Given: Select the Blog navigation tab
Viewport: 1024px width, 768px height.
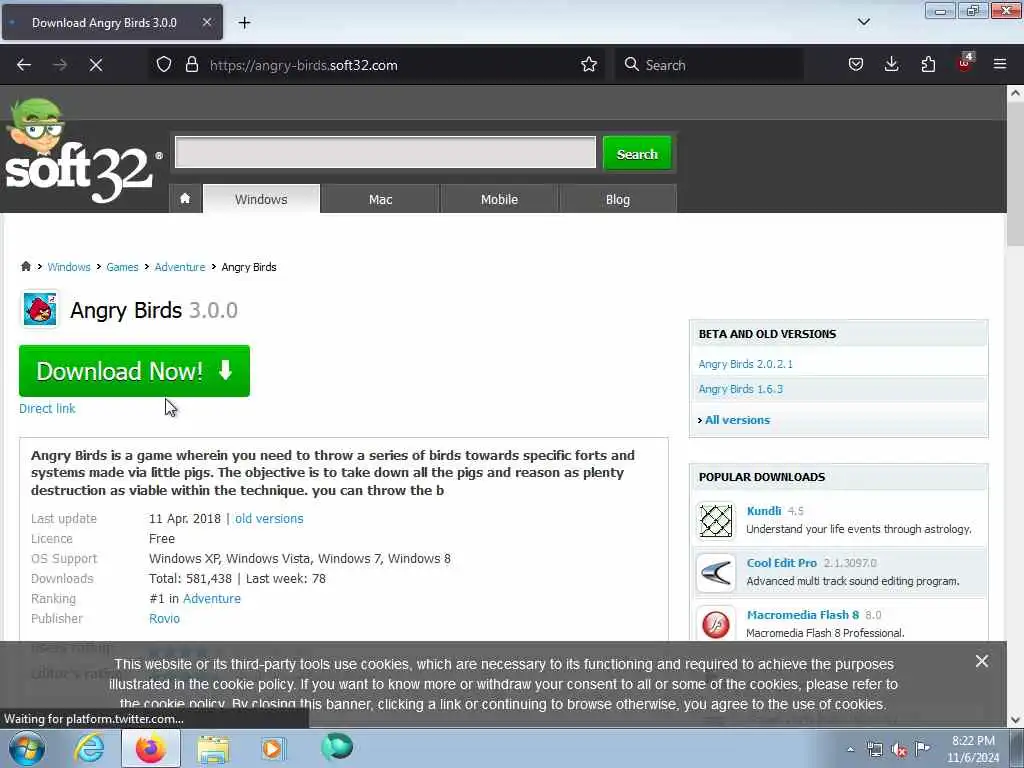Looking at the screenshot, I should click(x=618, y=199).
